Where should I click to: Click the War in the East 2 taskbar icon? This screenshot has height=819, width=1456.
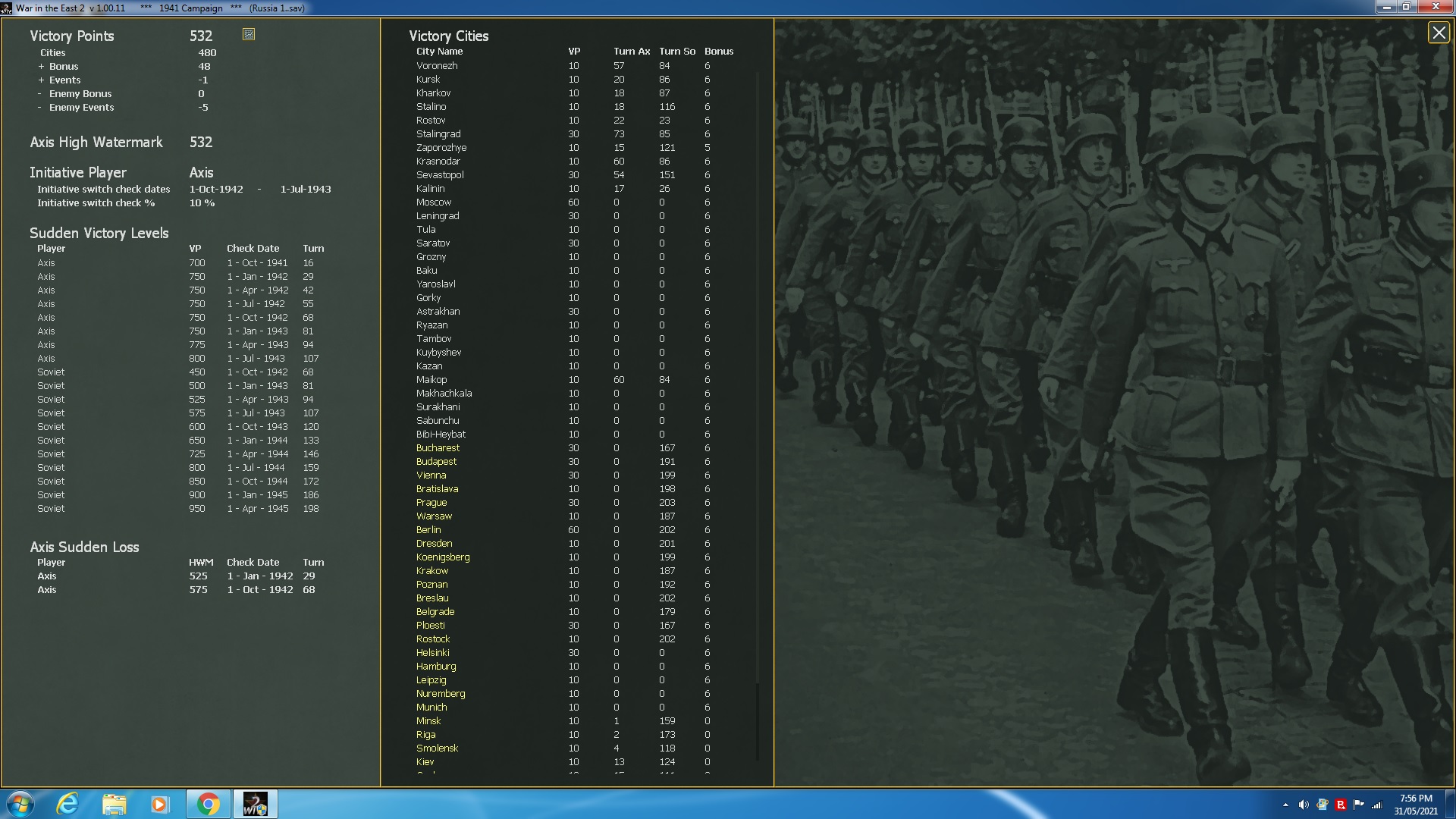click(255, 804)
